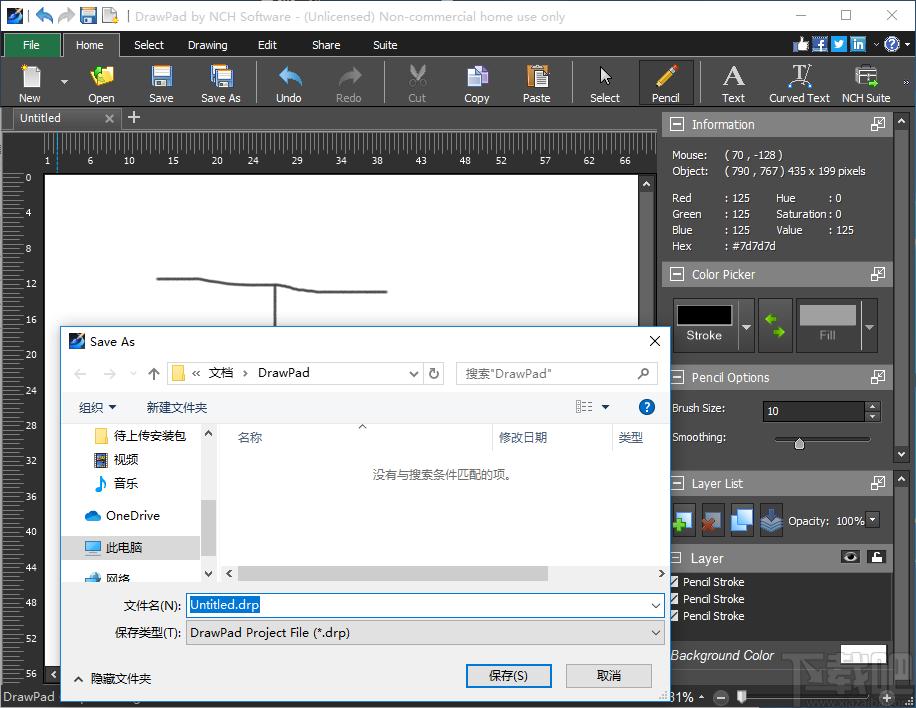The height and width of the screenshot is (708, 916).
Task: Toggle Layer visibility eye icon
Action: 850,557
